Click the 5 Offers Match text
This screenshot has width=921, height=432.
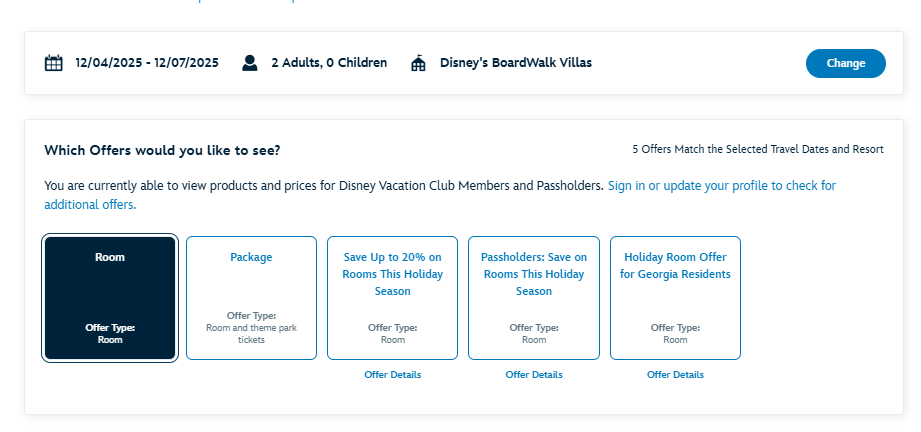[x=758, y=149]
